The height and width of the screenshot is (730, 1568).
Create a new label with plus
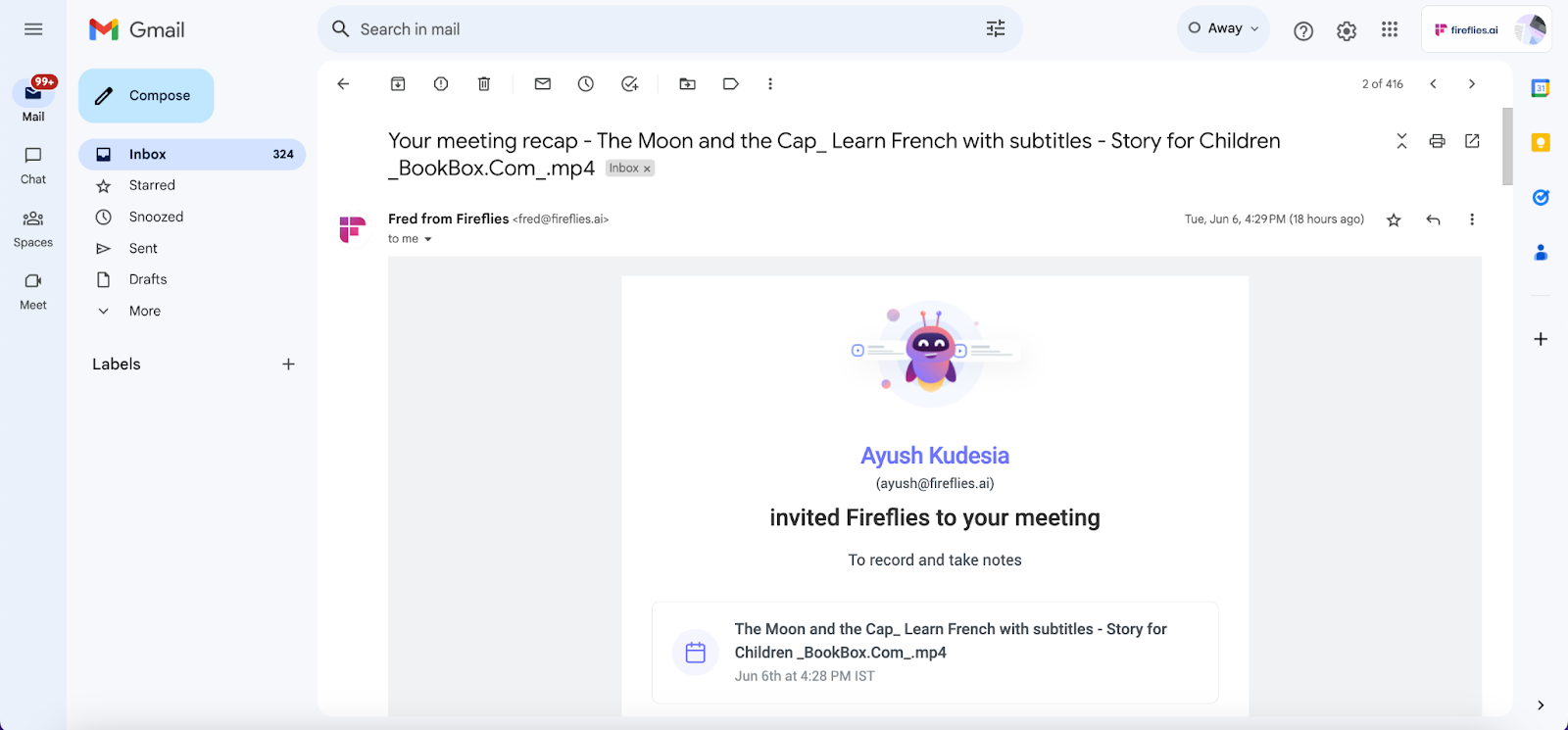tap(288, 364)
